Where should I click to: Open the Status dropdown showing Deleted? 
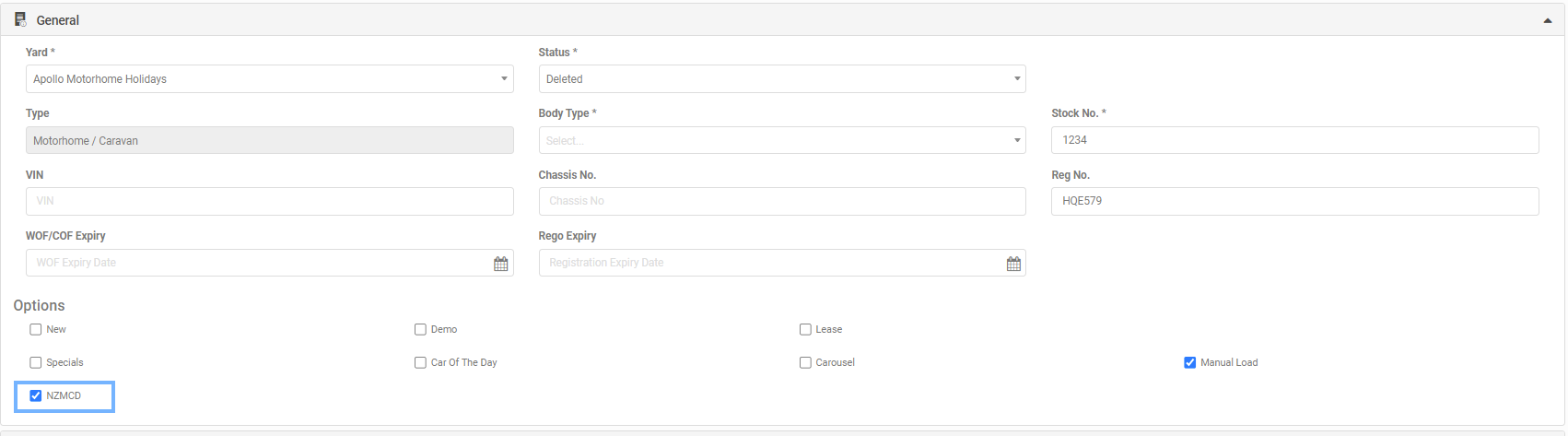tap(782, 79)
